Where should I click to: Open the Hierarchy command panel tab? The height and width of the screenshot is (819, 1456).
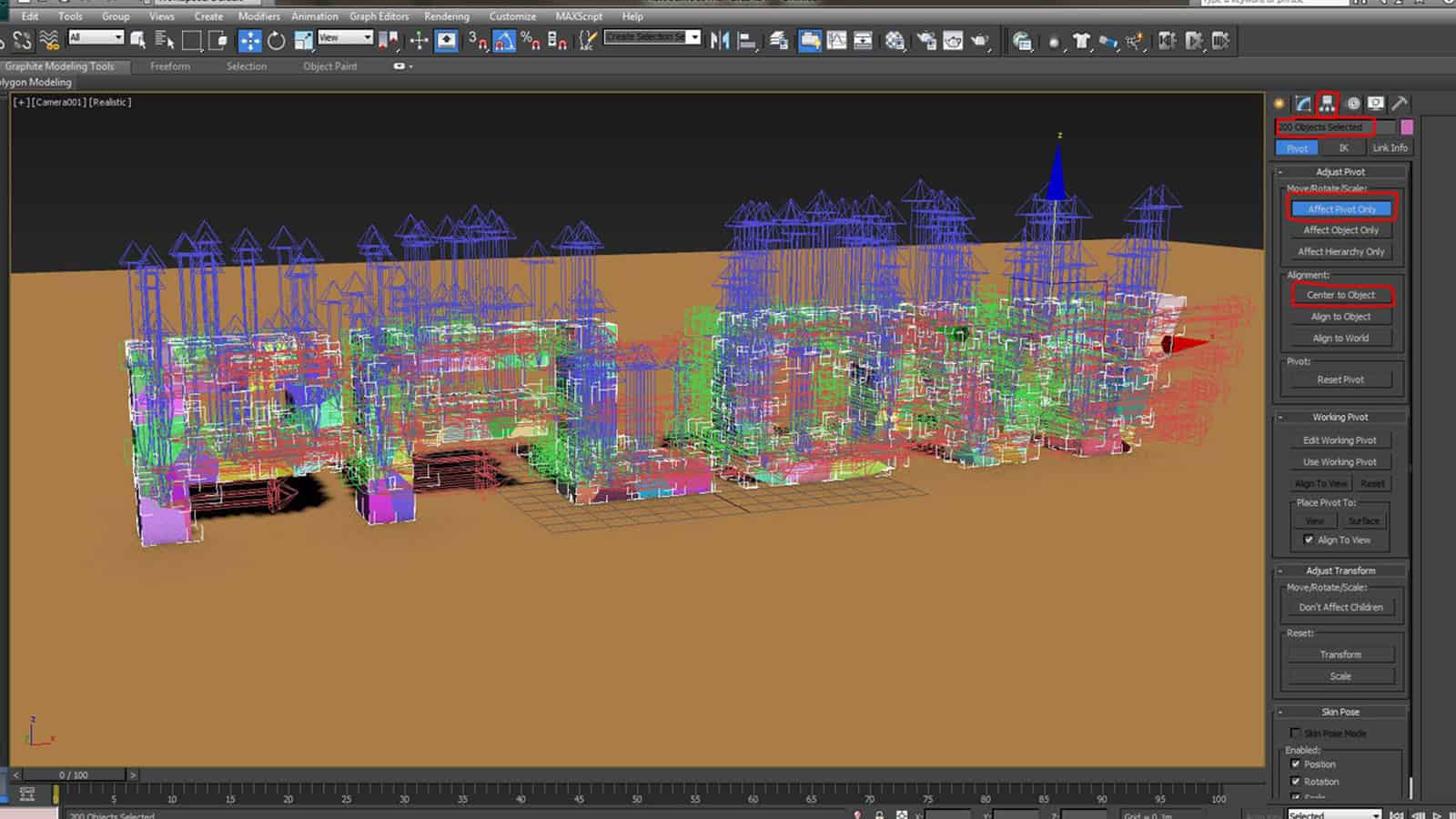[x=1327, y=103]
